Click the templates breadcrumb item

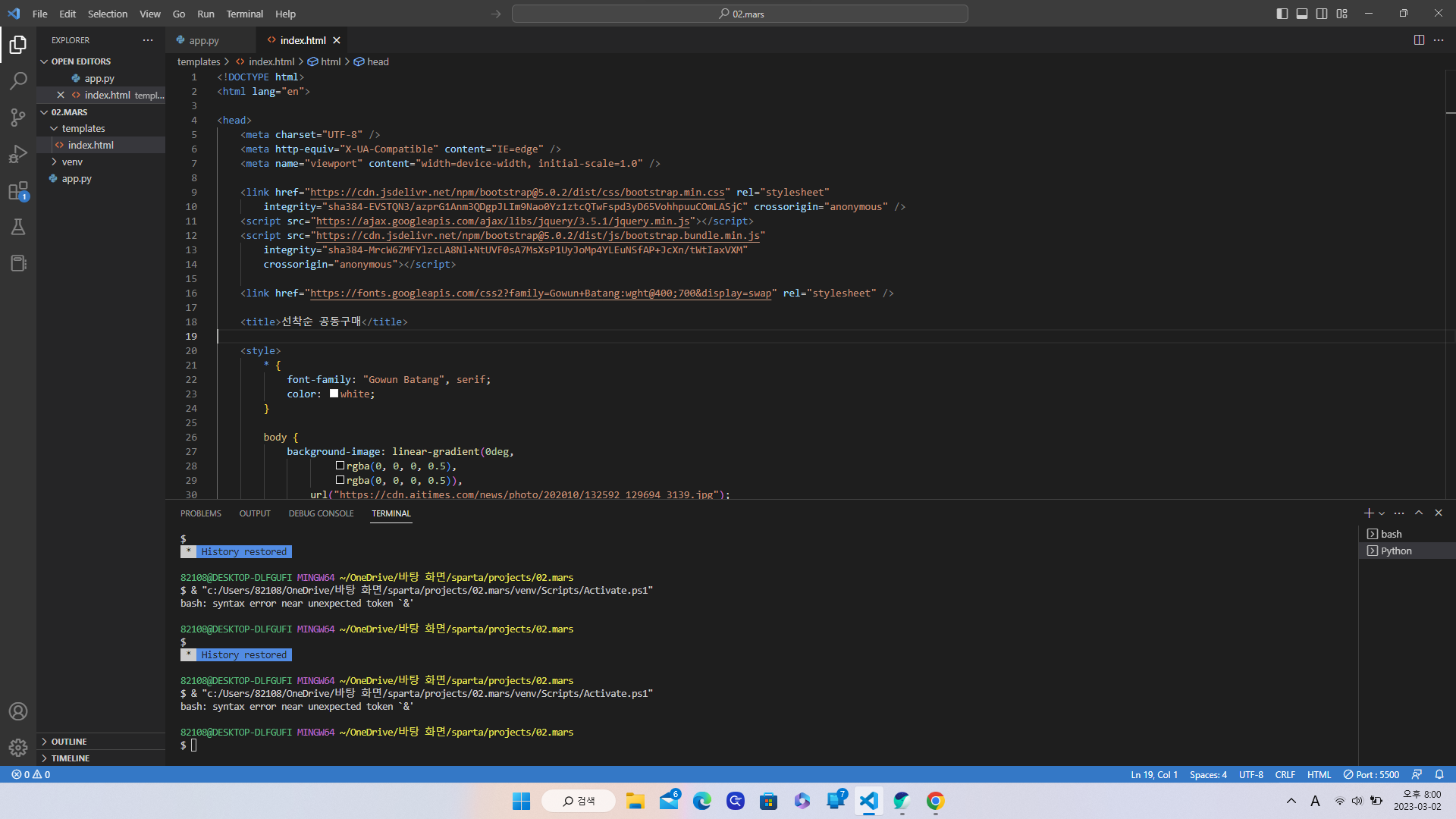[x=199, y=62]
